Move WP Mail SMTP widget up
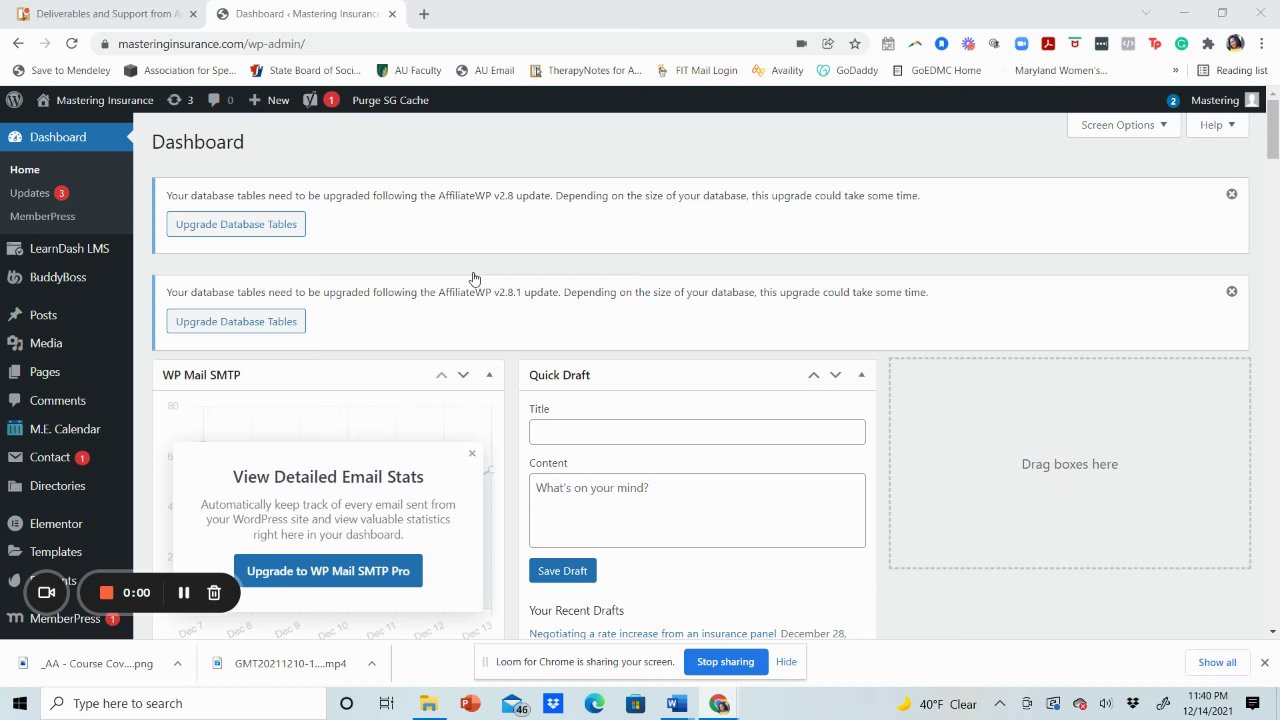1280x720 pixels. click(441, 375)
